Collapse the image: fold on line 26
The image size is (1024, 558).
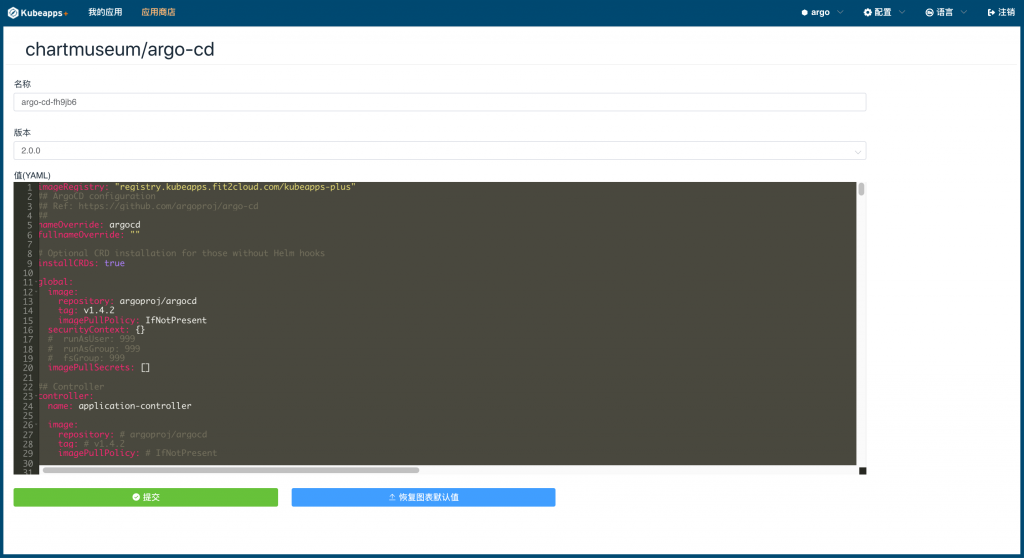36,425
